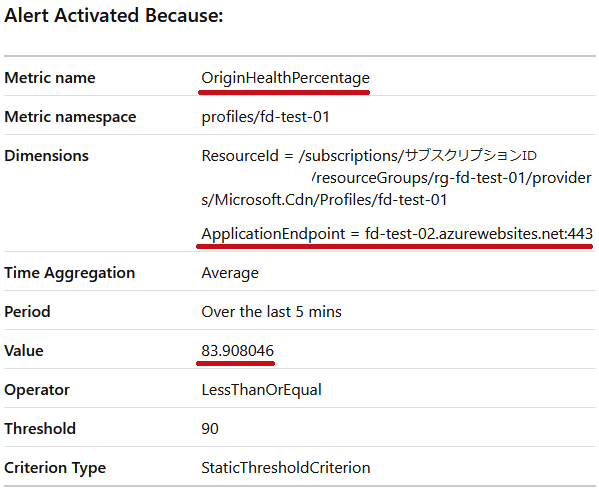Select the OriginHealthPercentage metric name value
Viewport: 599px width, 491px height.
tap(285, 78)
